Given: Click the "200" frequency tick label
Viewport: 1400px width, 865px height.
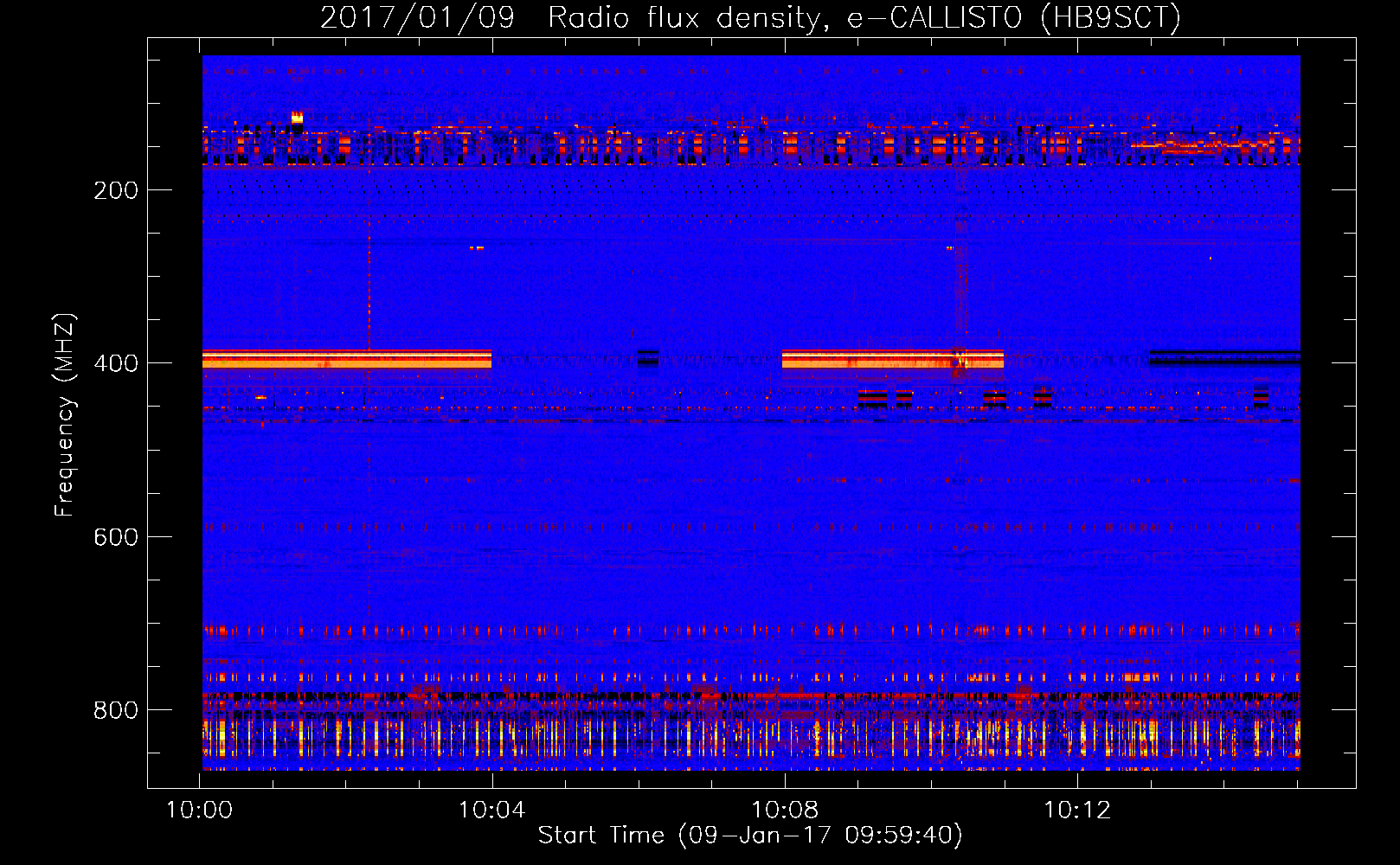Looking at the screenshot, I should (x=116, y=190).
